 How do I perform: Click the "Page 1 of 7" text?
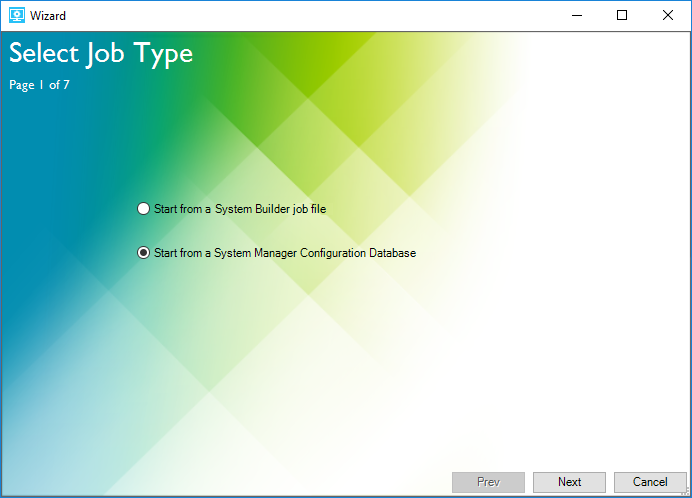[x=39, y=85]
